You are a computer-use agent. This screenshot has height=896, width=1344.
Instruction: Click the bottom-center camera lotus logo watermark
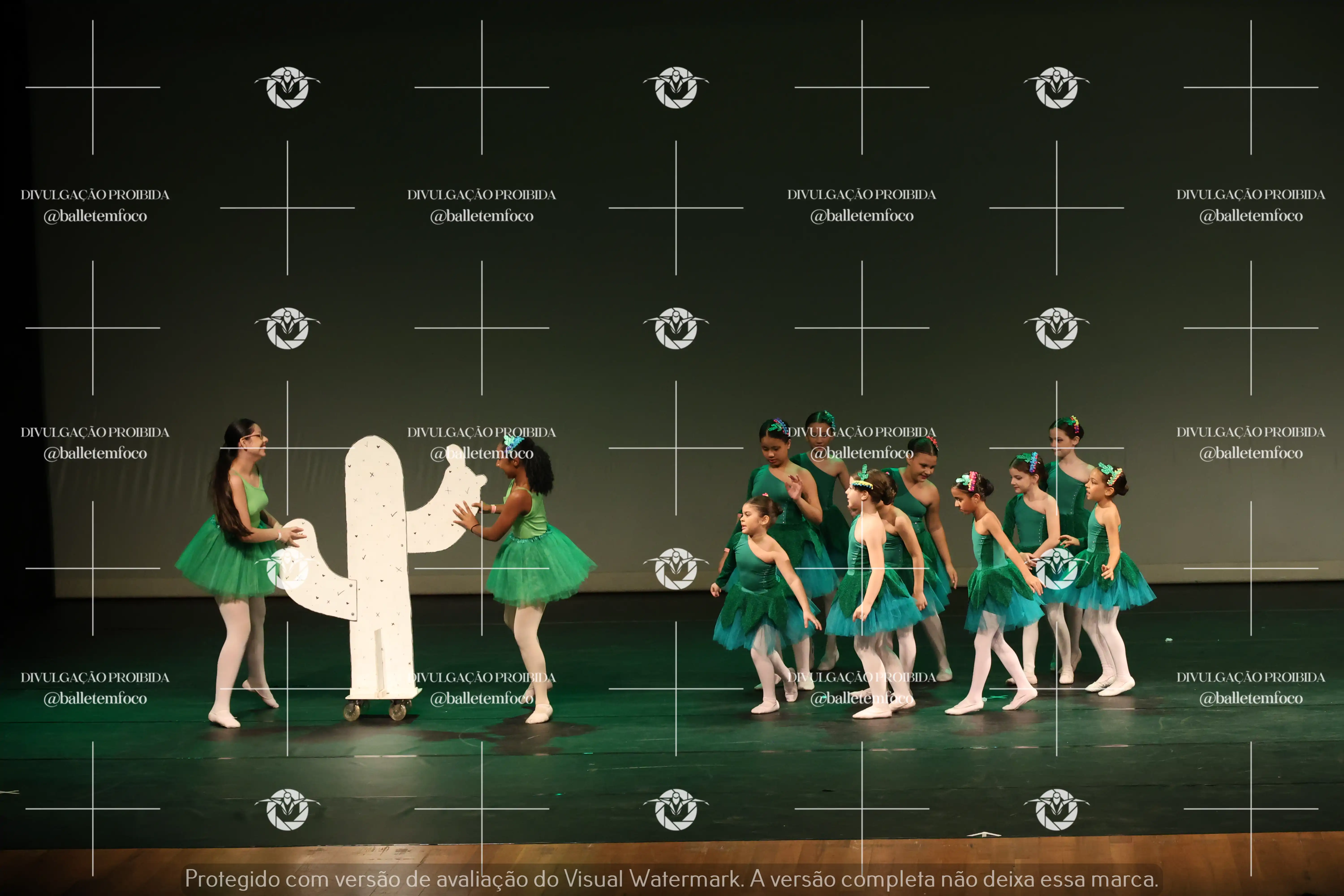[676, 809]
